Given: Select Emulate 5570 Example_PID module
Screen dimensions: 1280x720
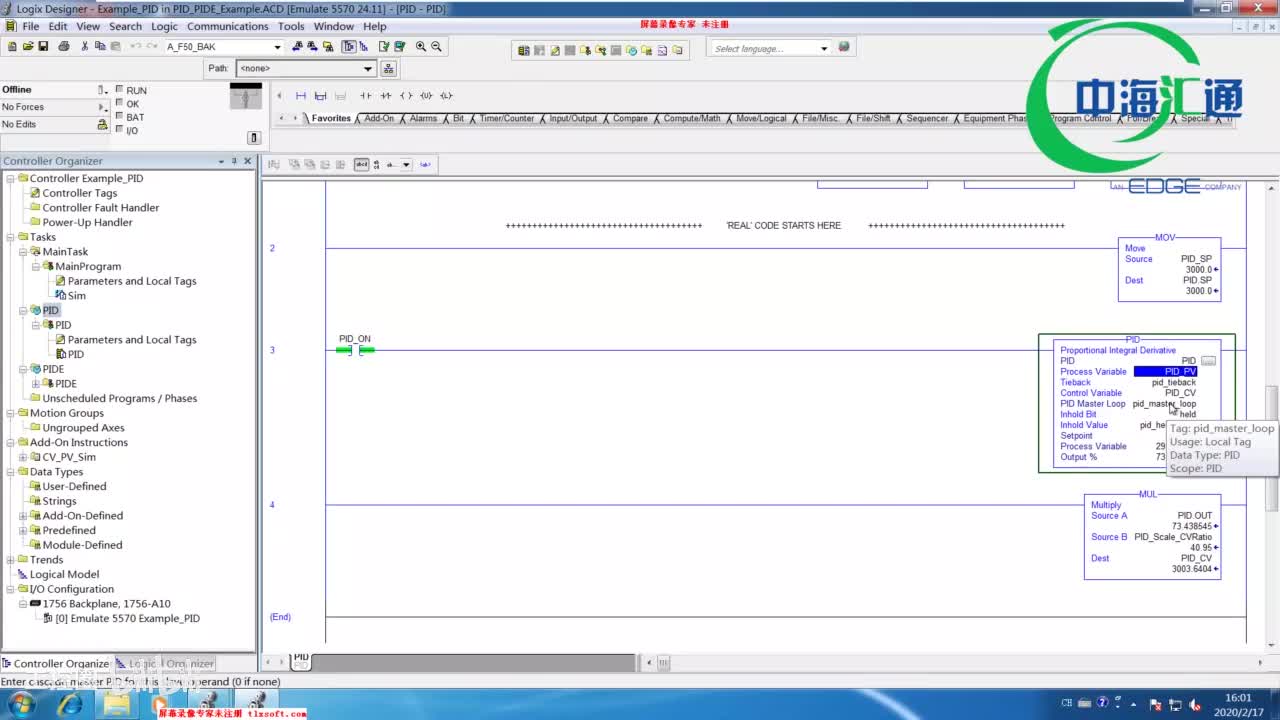Looking at the screenshot, I should pyautogui.click(x=128, y=618).
